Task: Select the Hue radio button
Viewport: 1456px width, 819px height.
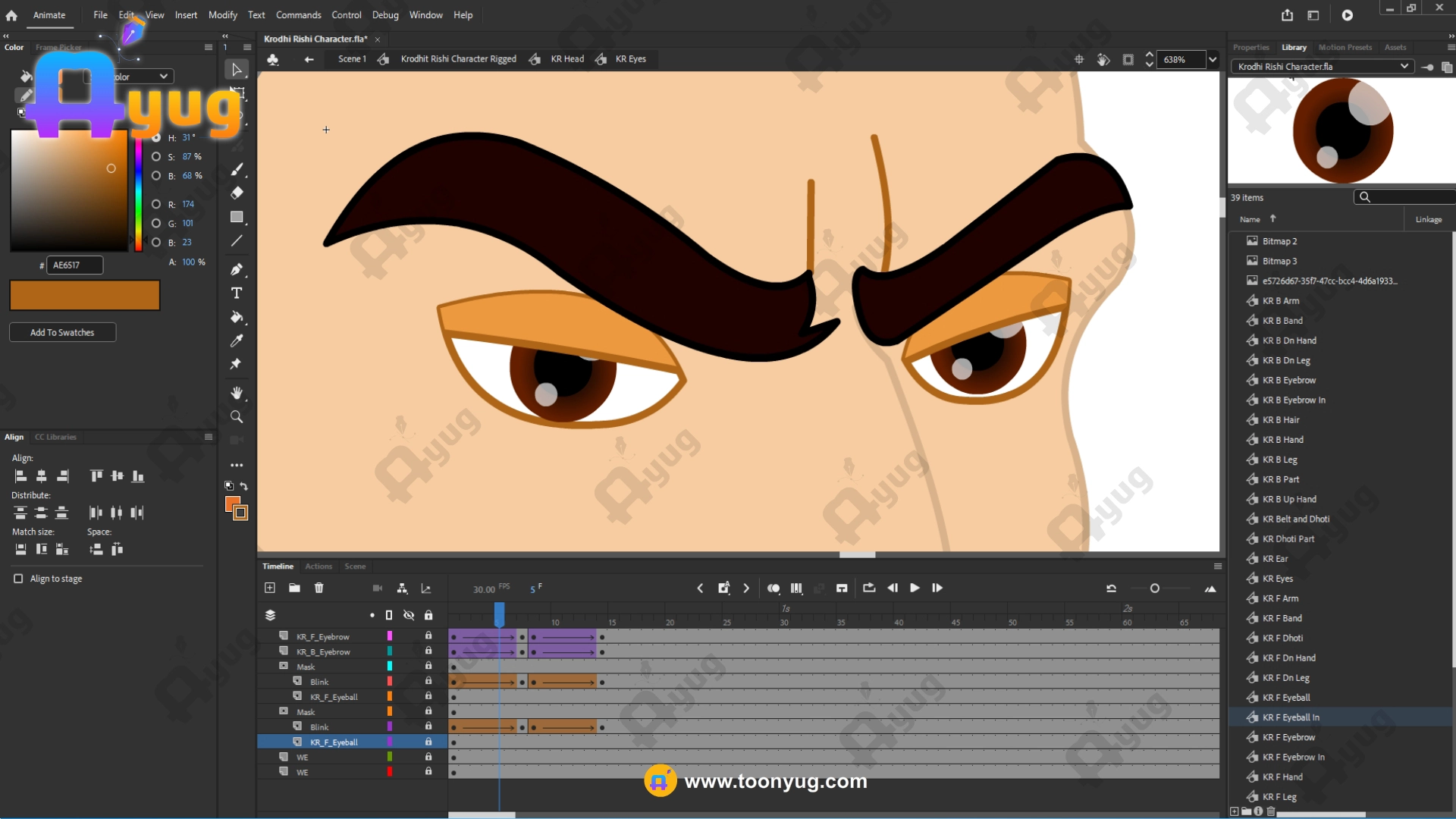Action: click(x=156, y=138)
